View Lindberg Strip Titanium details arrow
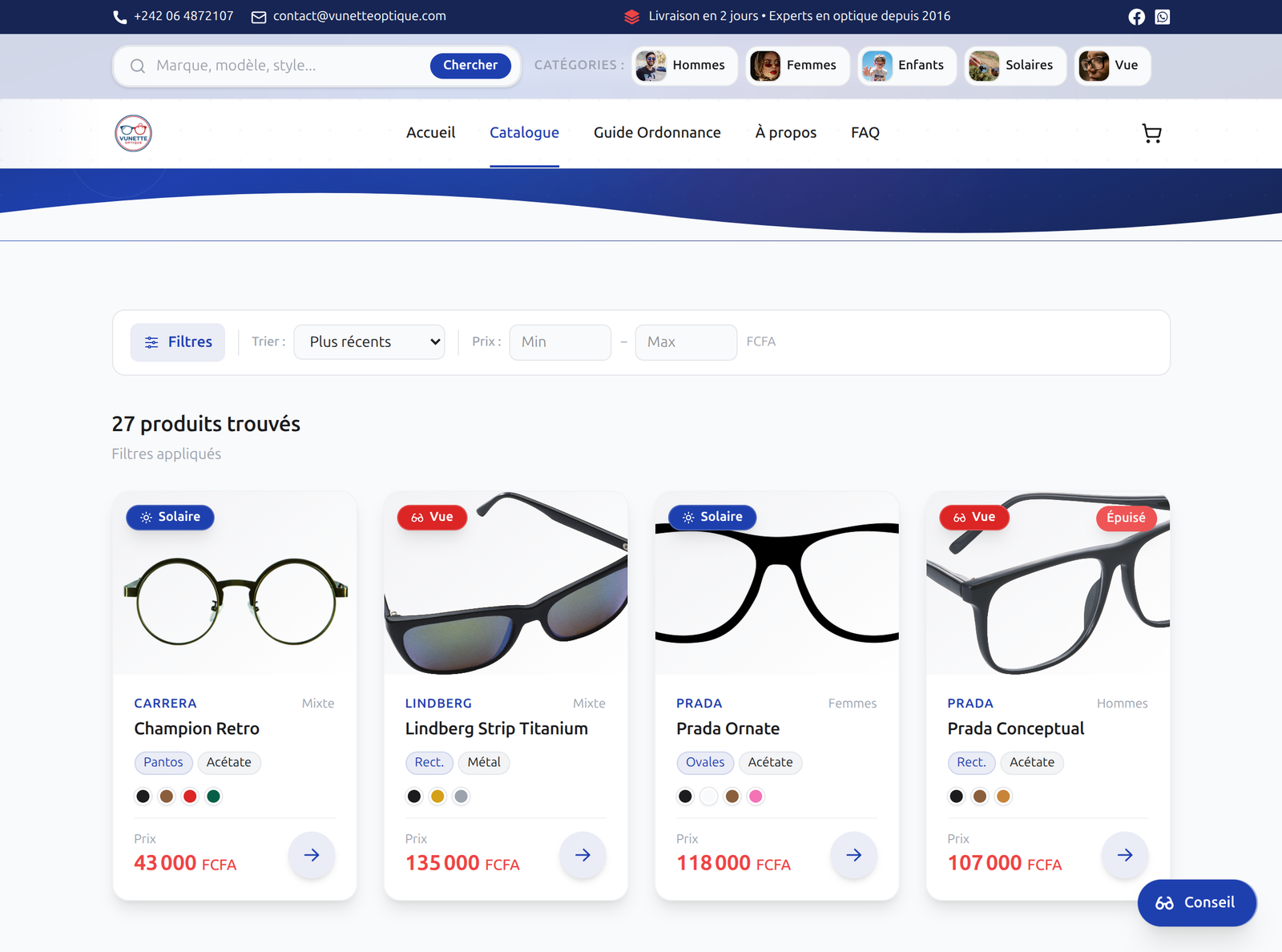 point(583,855)
